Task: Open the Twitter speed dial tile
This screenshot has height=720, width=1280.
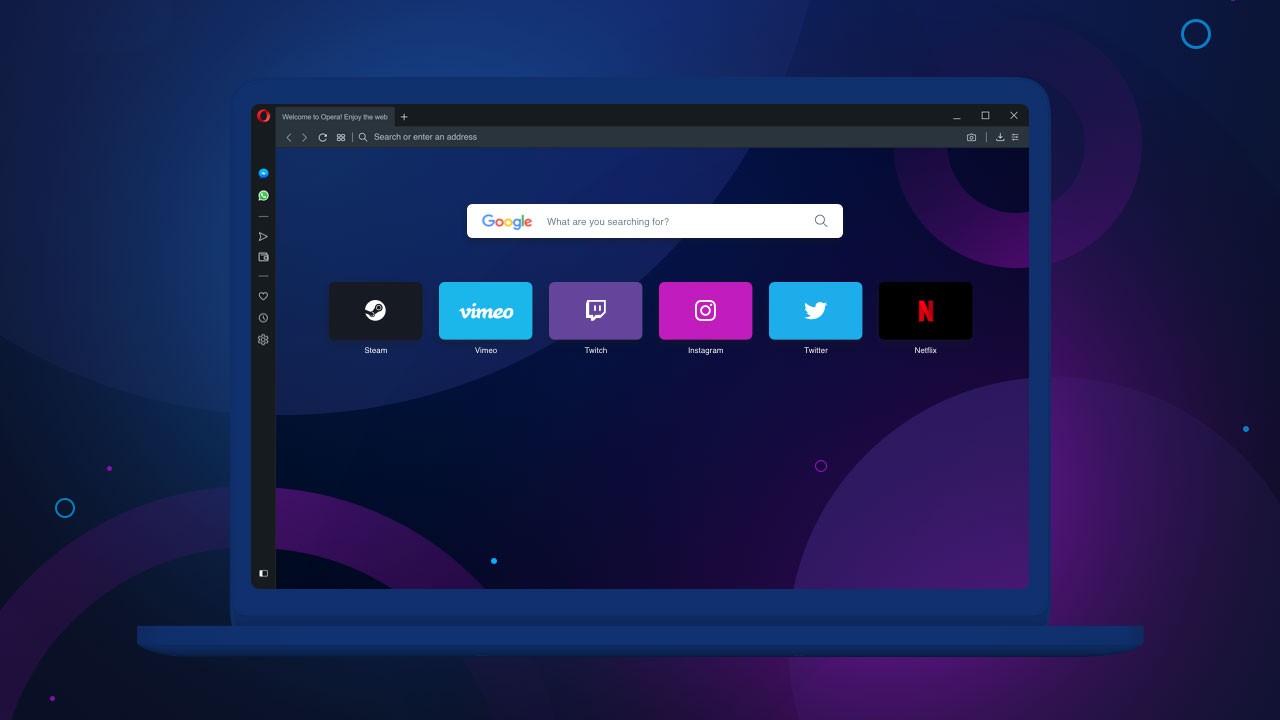Action: click(816, 311)
